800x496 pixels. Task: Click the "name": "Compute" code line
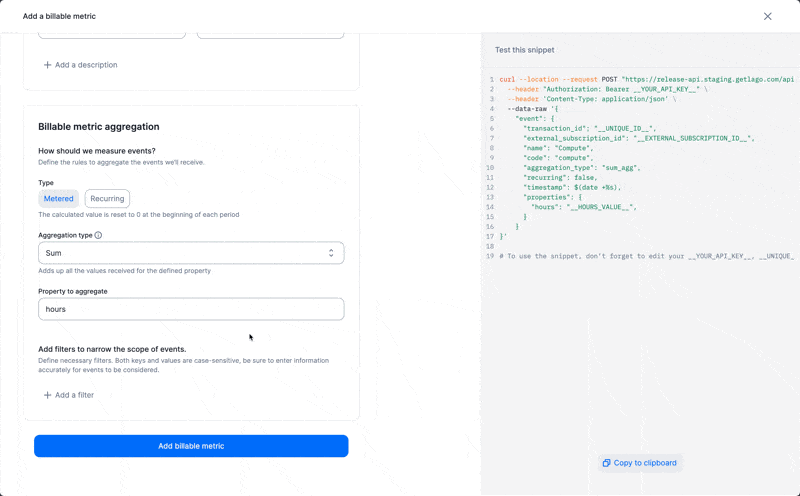[558, 148]
